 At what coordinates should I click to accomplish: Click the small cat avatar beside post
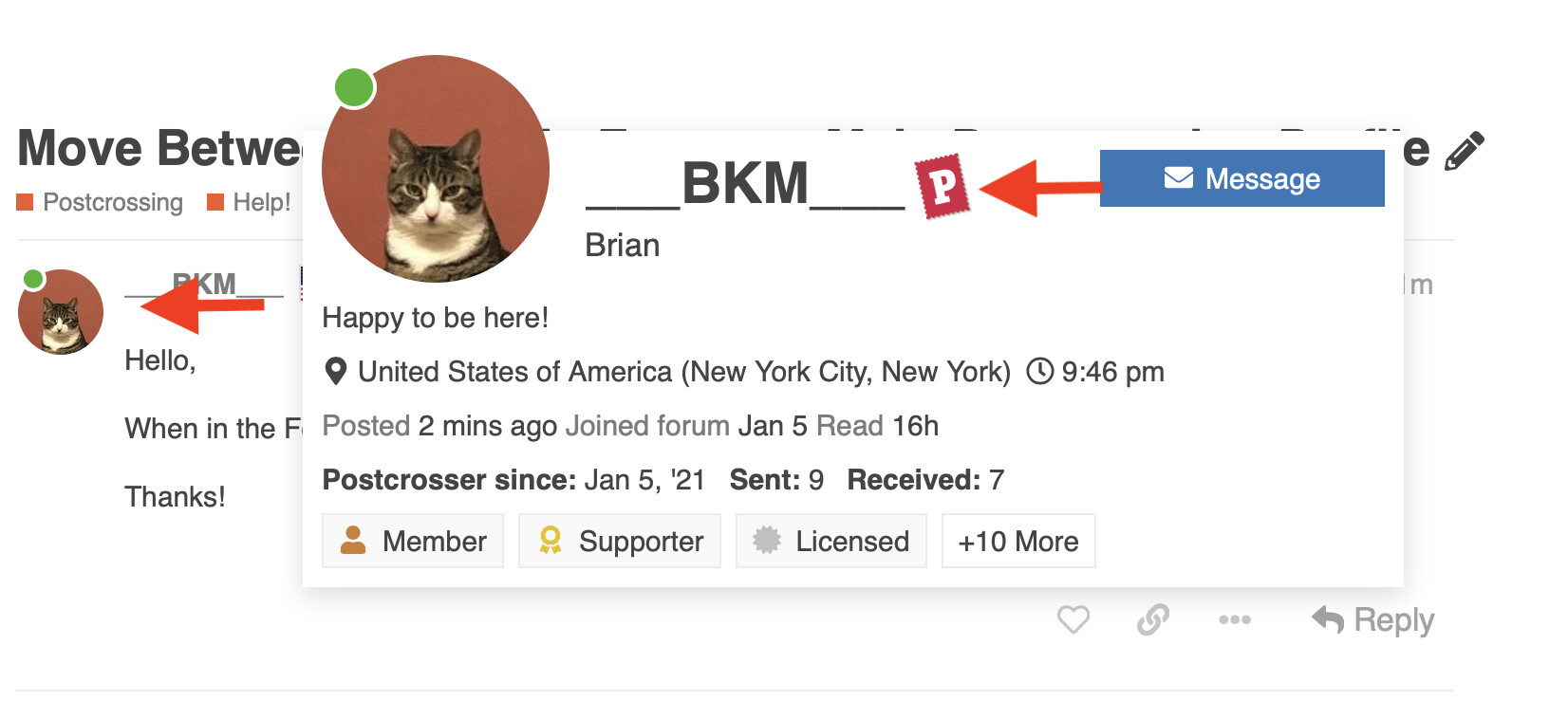[61, 312]
